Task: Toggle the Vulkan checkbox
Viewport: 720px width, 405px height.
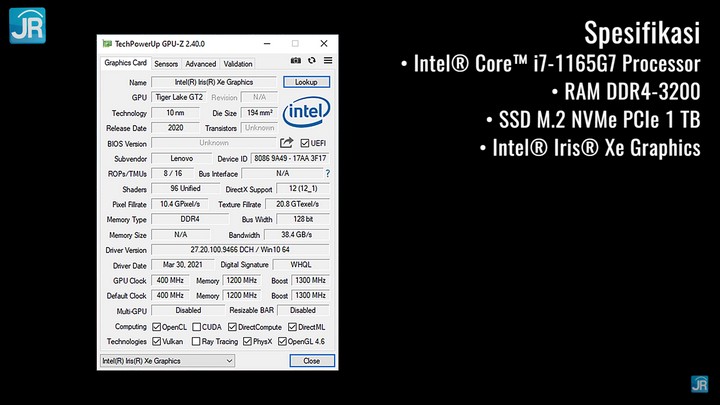Action: click(157, 341)
